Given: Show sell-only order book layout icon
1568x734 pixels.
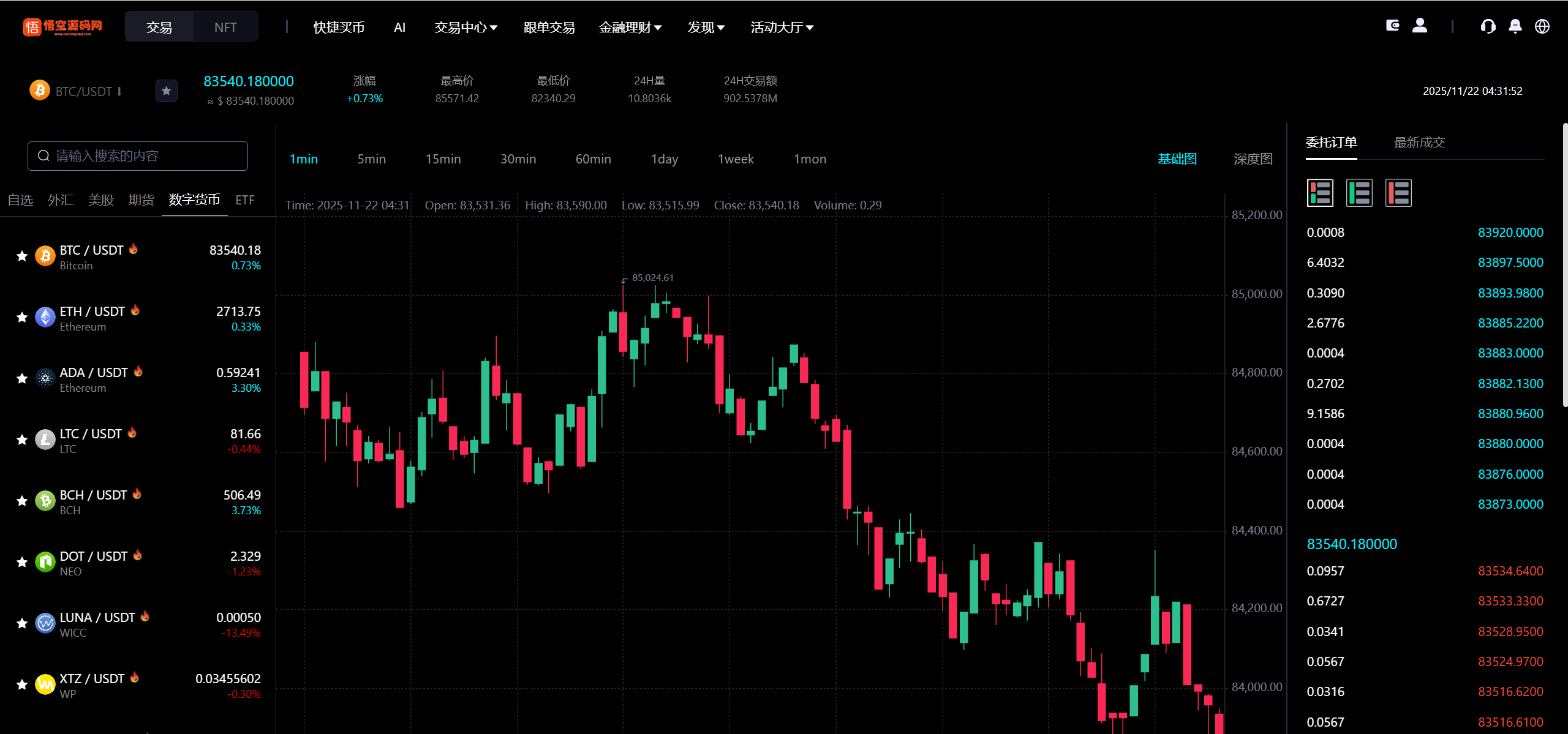Looking at the screenshot, I should [x=1398, y=193].
